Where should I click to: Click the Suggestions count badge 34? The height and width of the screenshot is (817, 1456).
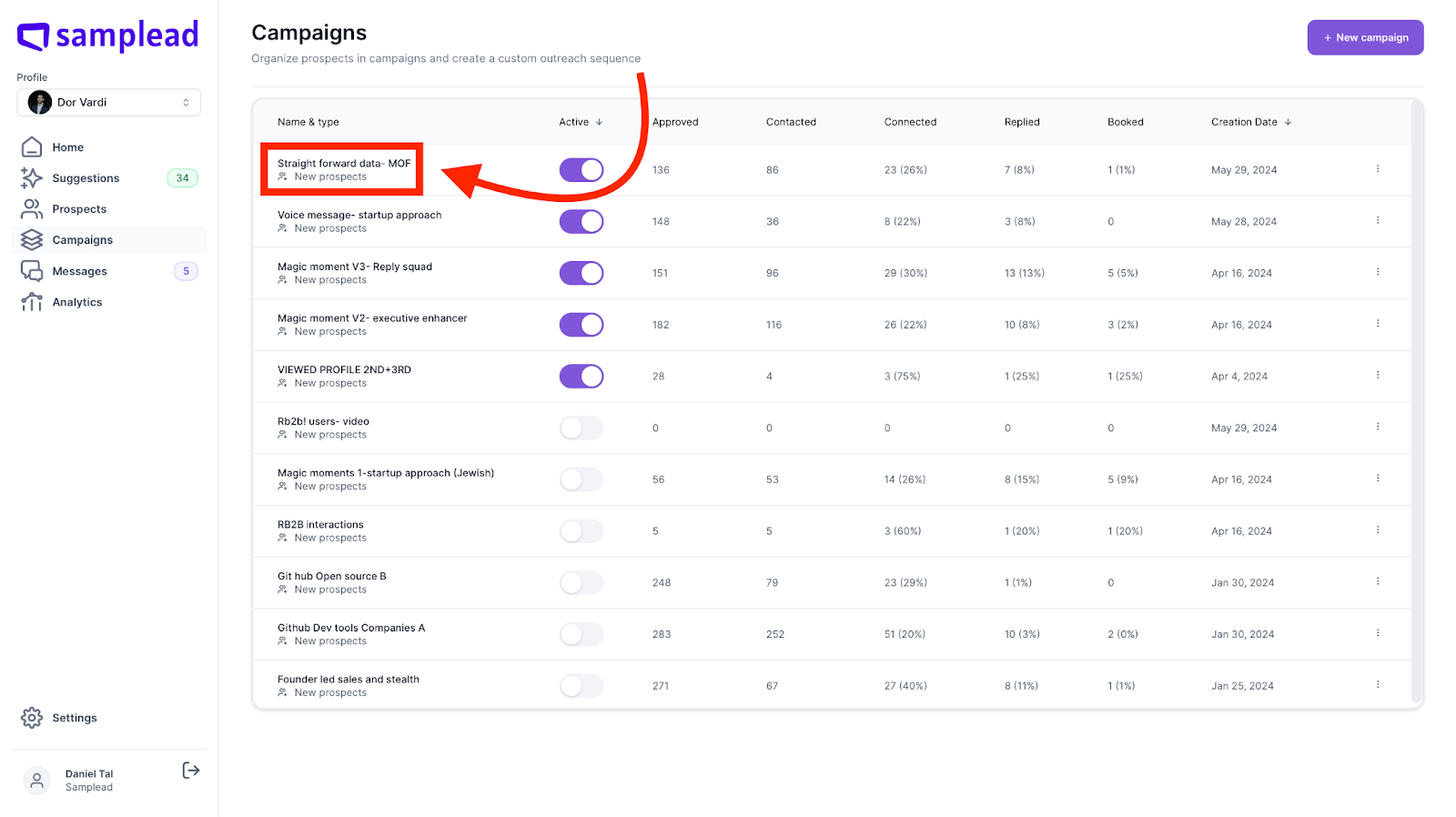pos(183,178)
